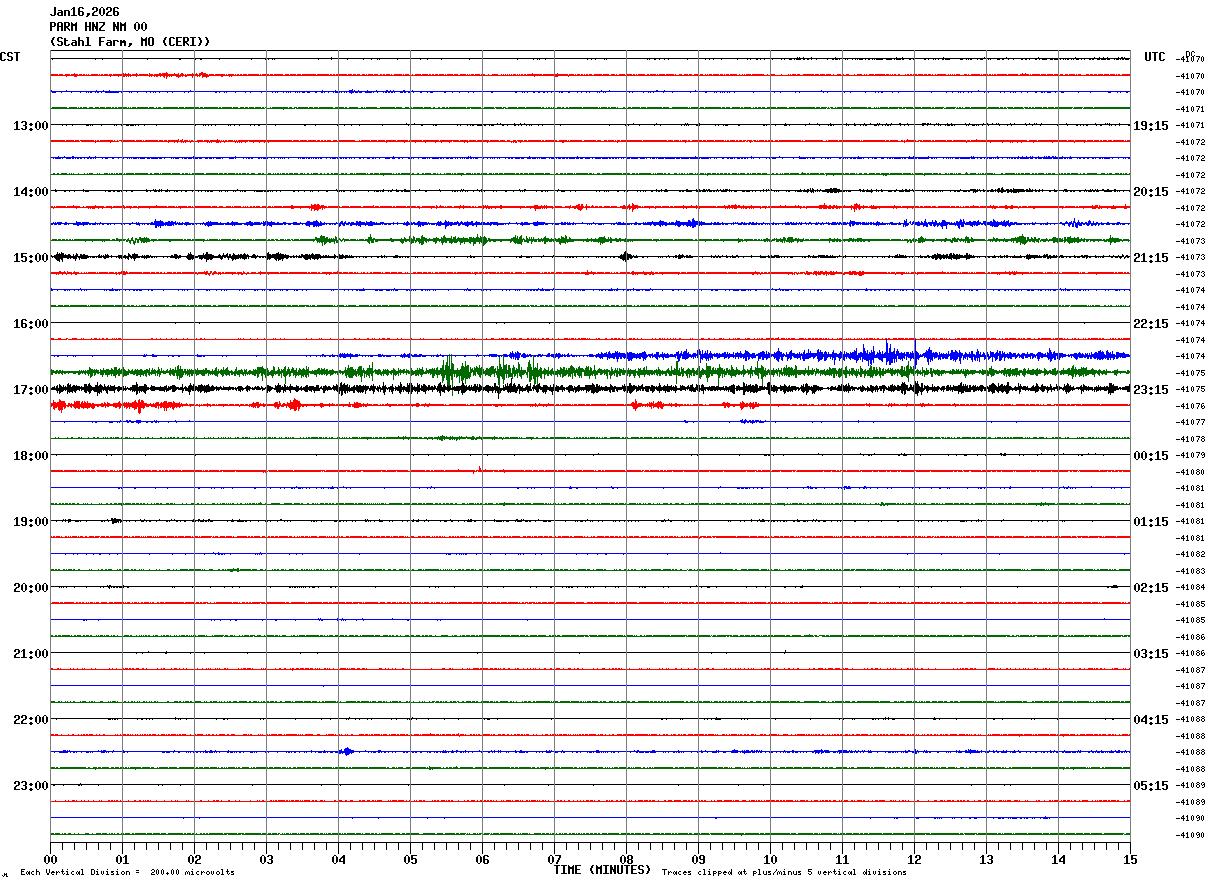Click minute tick label 08 on time axis
1210x886 pixels.
pos(626,860)
